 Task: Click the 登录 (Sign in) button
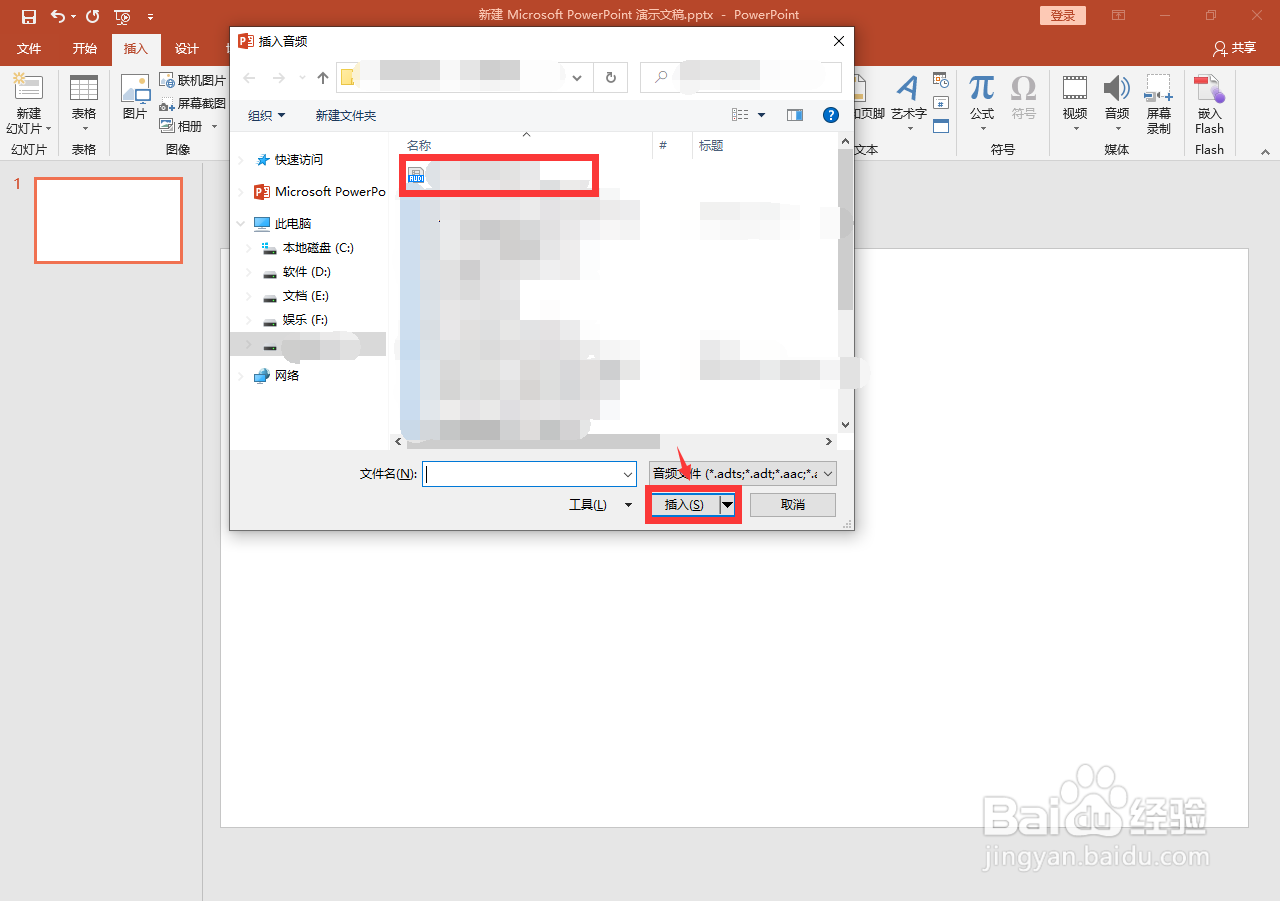[x=1063, y=15]
